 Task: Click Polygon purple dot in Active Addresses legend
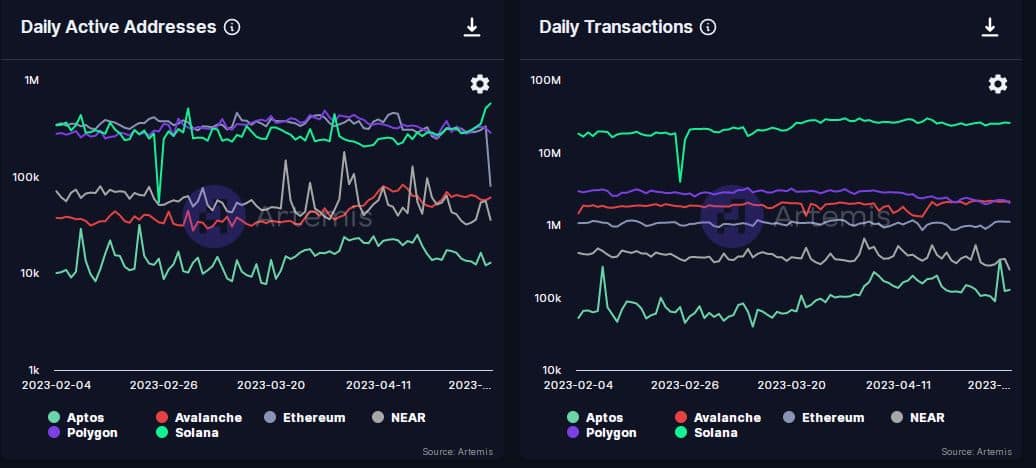[x=54, y=433]
